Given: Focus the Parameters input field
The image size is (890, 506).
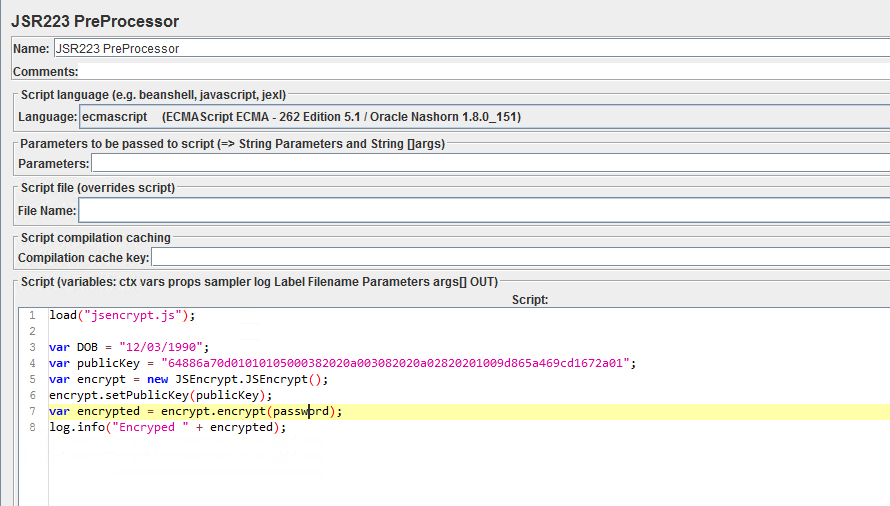Looking at the screenshot, I should coord(490,164).
